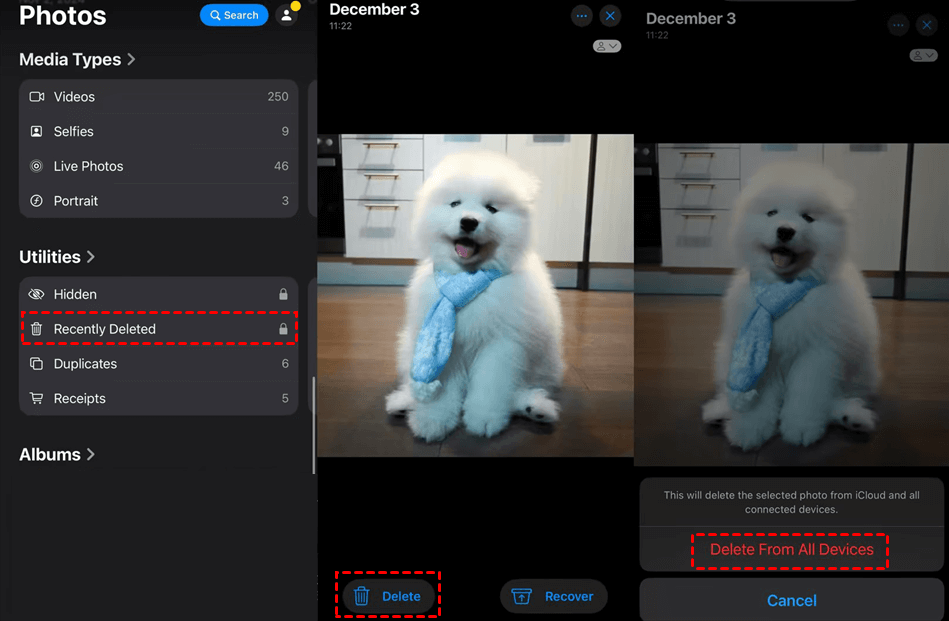
Task: Confirm Delete From All Devices
Action: (792, 550)
